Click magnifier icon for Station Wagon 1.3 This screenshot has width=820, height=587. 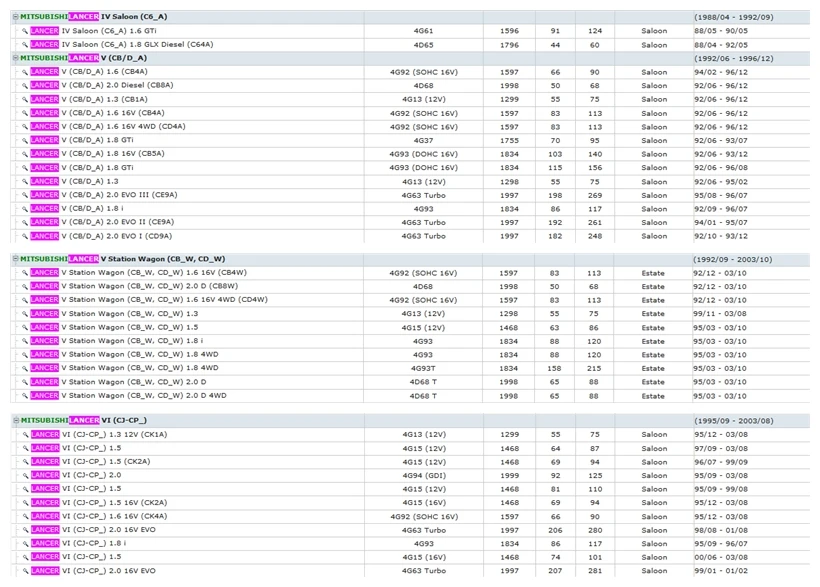(25, 314)
